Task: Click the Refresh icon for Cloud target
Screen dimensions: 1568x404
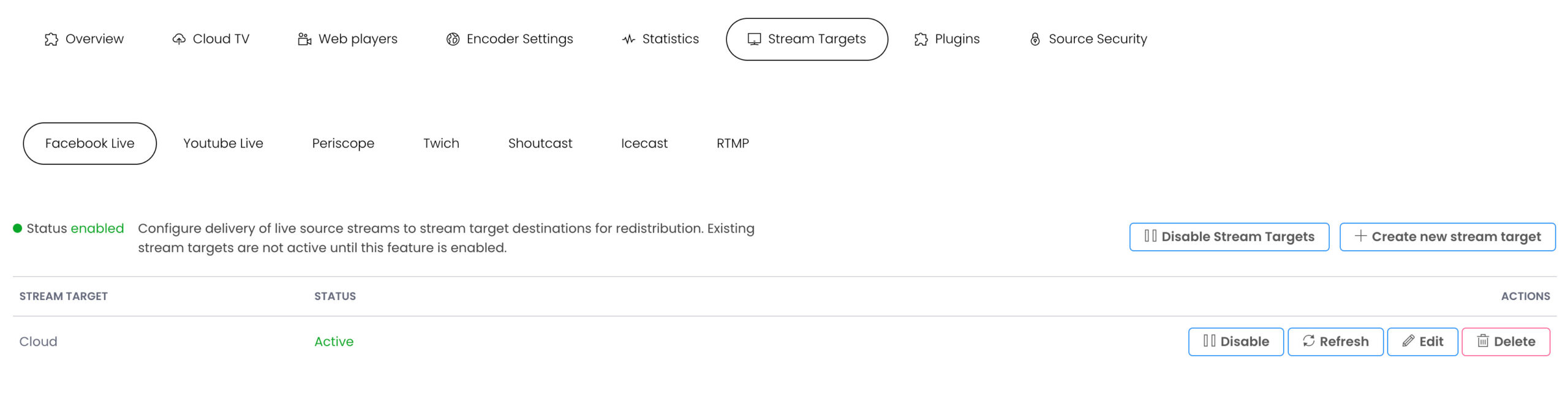Action: (1308, 341)
